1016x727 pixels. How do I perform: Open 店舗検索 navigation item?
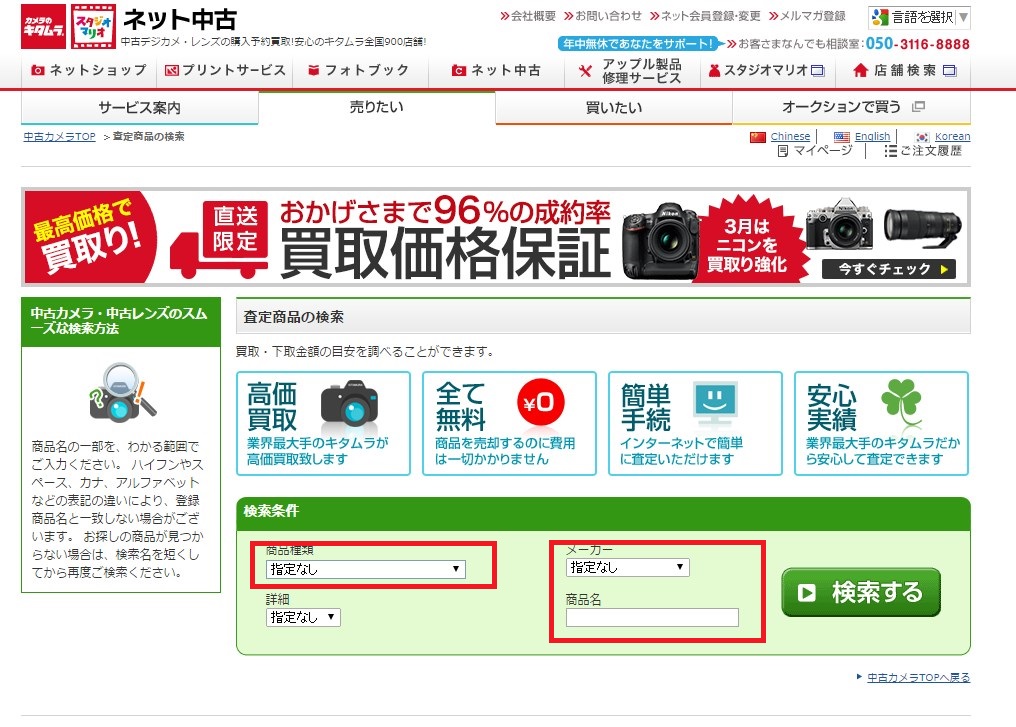(905, 70)
